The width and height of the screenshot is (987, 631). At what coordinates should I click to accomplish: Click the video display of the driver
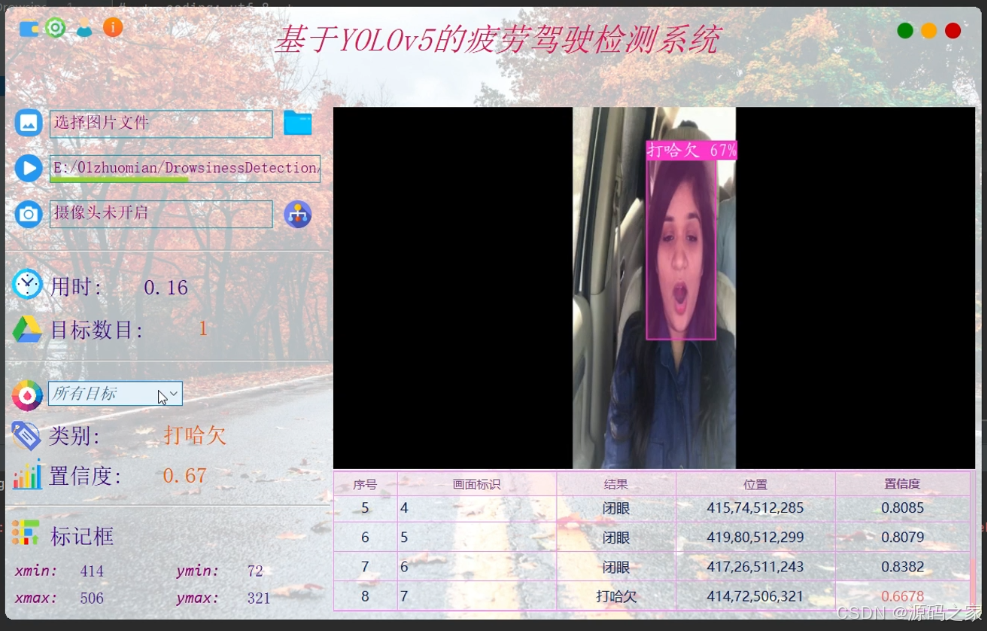pyautogui.click(x=654, y=288)
